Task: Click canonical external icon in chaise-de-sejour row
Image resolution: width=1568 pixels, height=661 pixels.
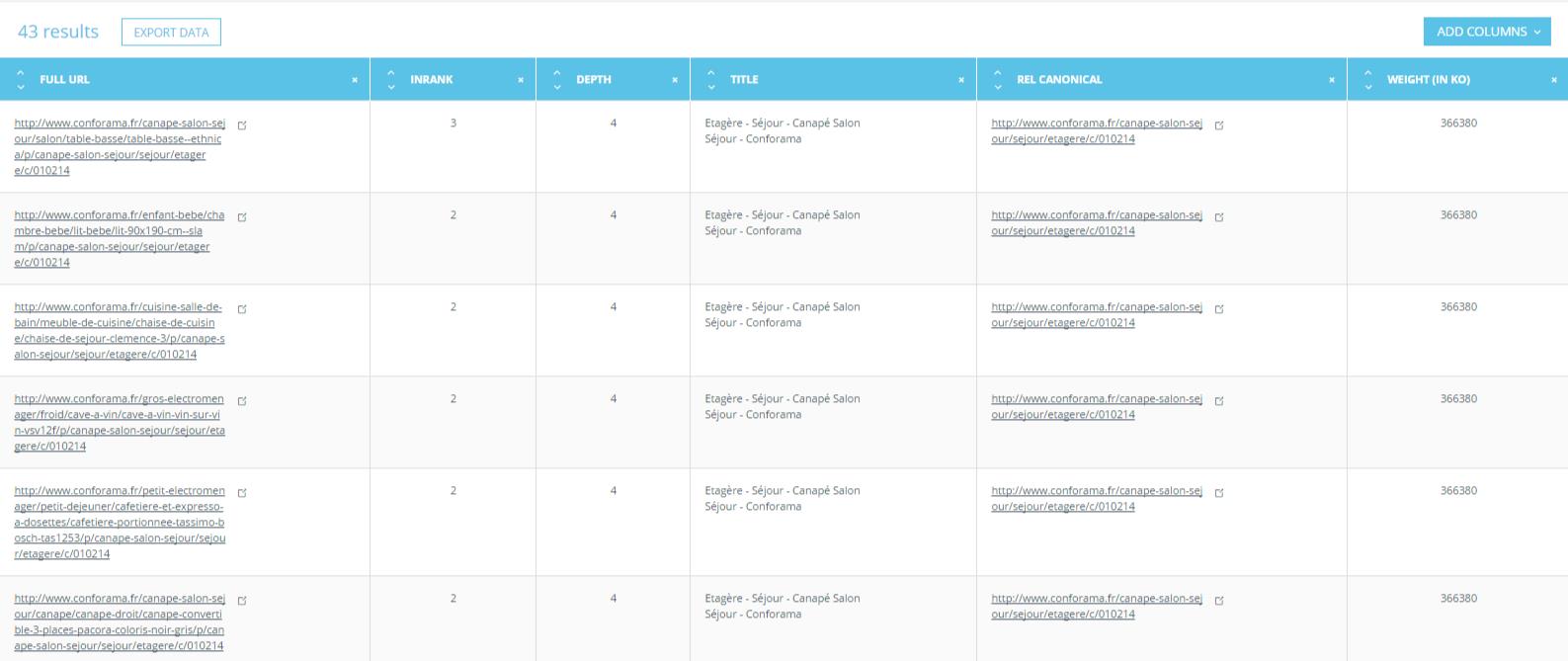Action: [x=1219, y=309]
